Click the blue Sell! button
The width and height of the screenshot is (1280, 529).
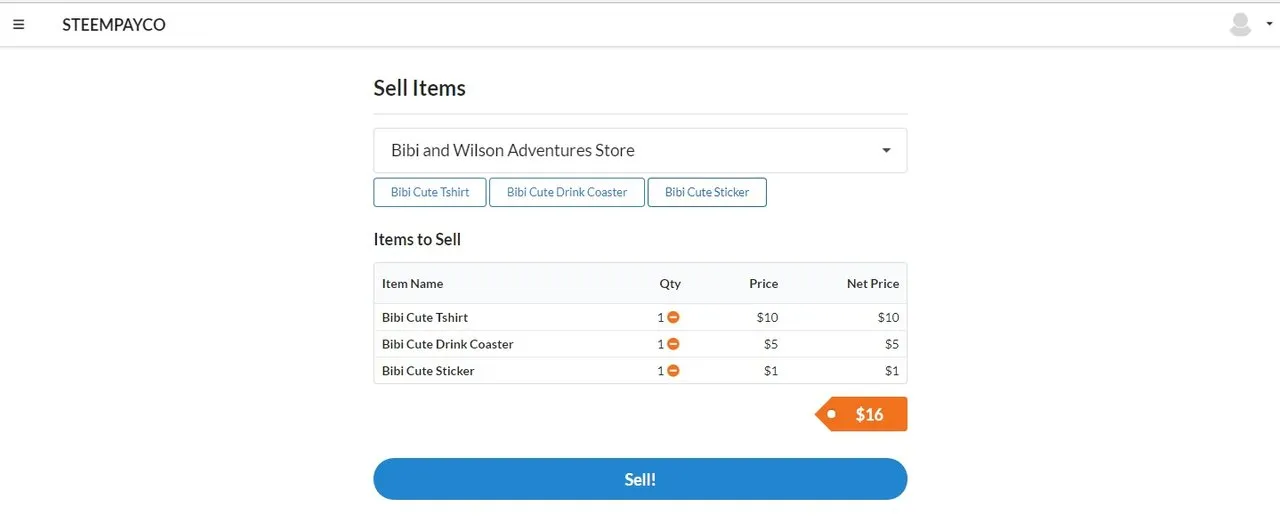click(x=640, y=479)
